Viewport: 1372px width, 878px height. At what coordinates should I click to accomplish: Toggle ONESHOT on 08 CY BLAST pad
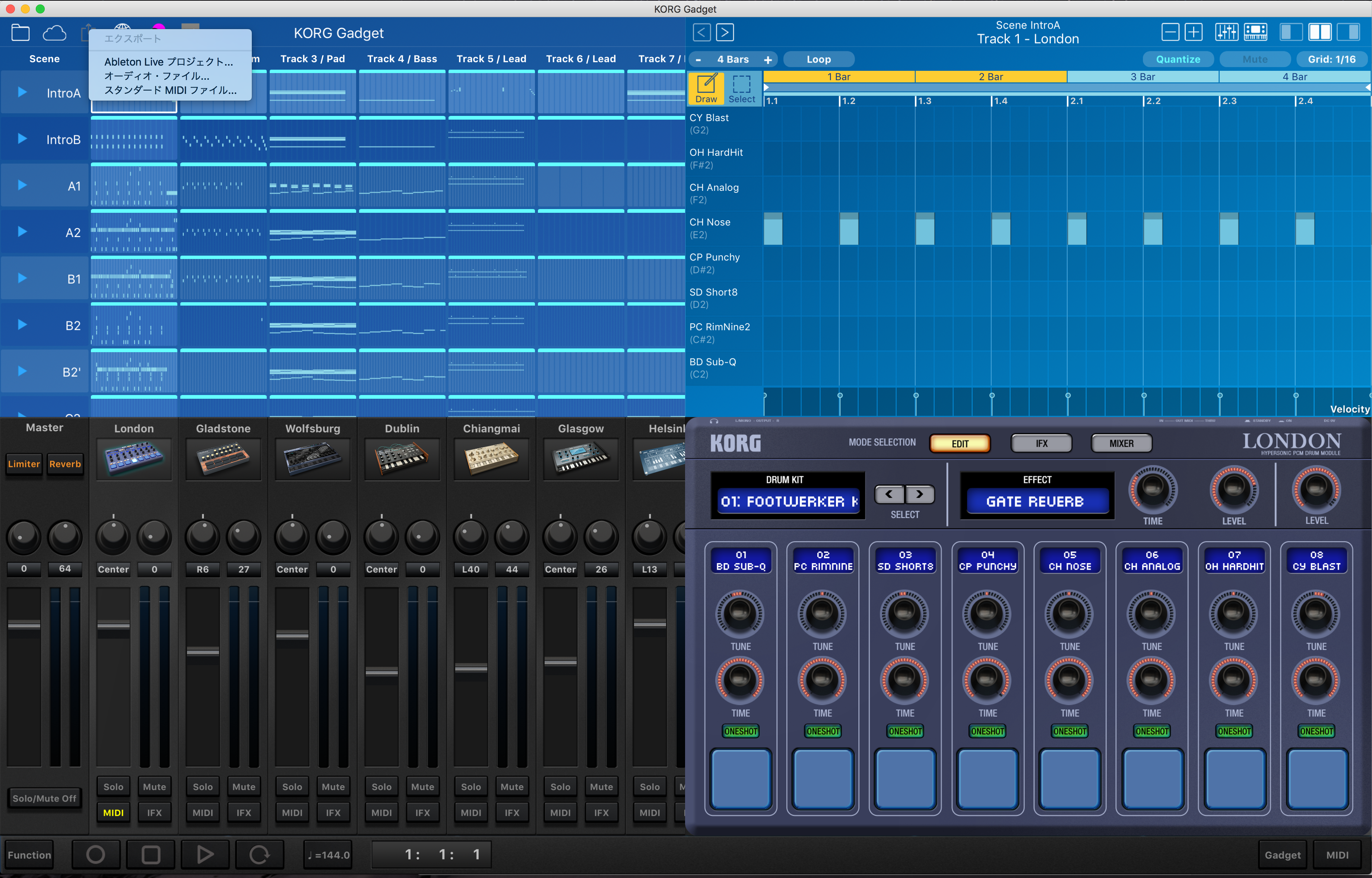coord(1316,731)
